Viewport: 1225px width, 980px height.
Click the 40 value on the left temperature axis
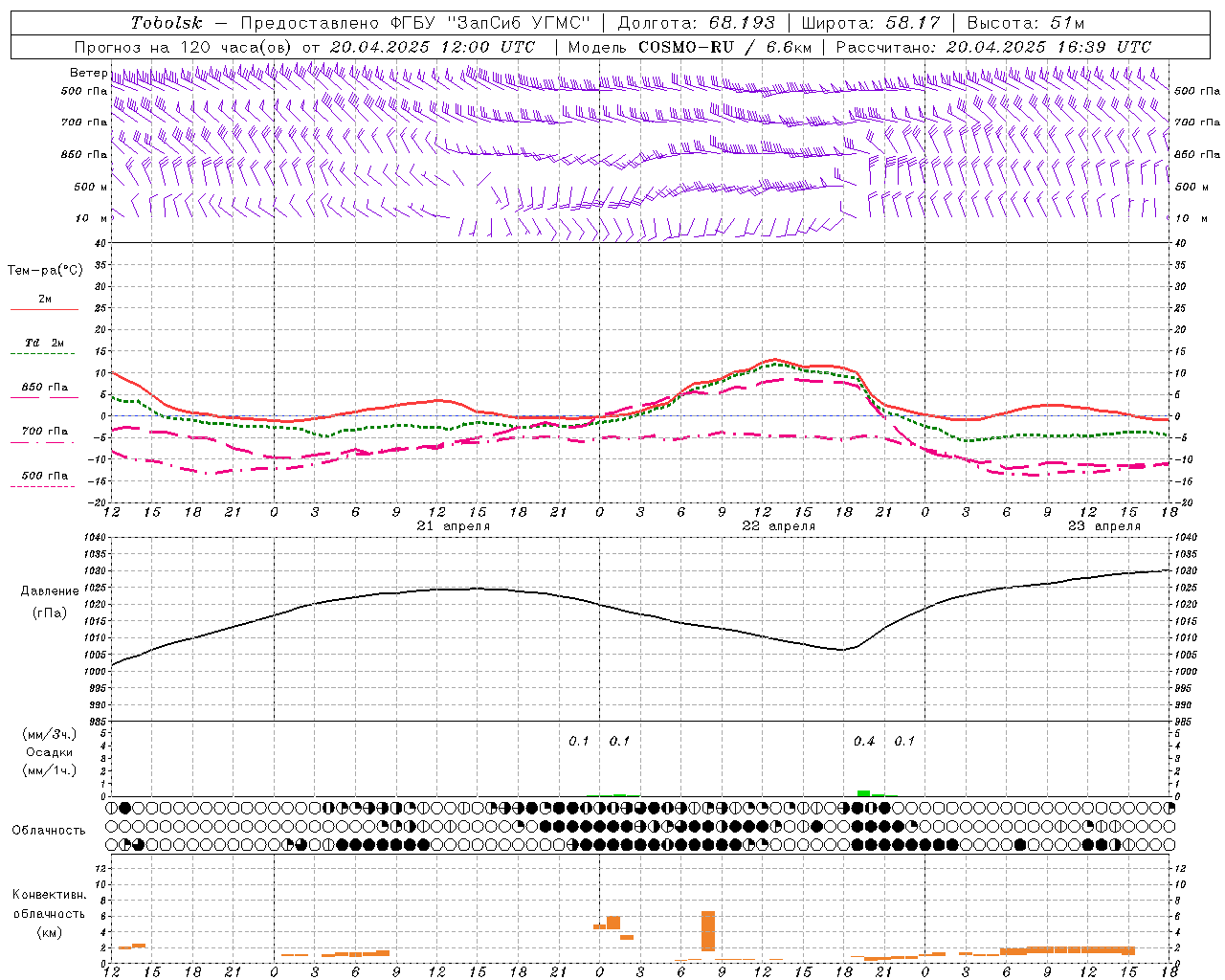[x=100, y=243]
